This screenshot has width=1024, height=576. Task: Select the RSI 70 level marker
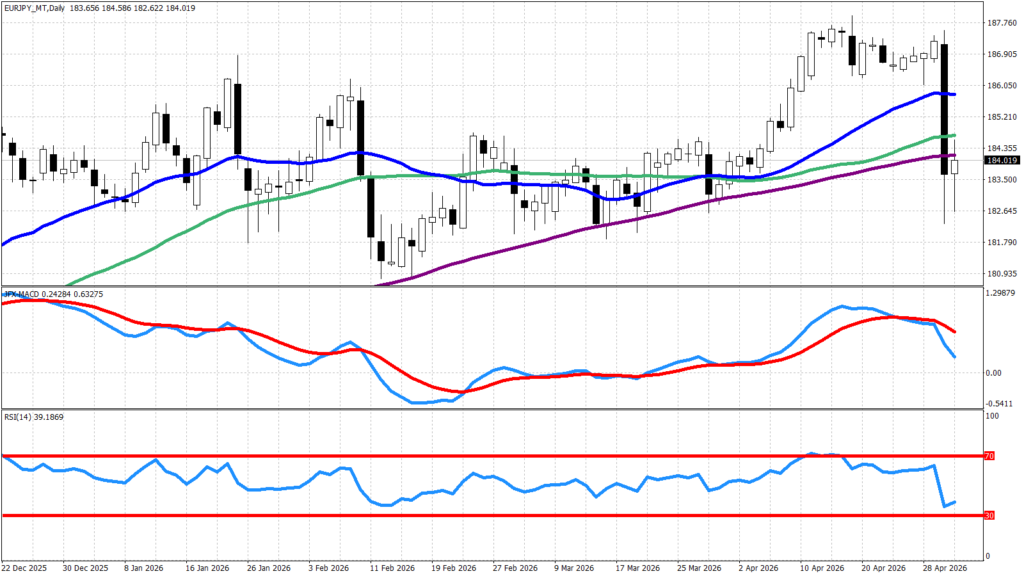coord(989,456)
